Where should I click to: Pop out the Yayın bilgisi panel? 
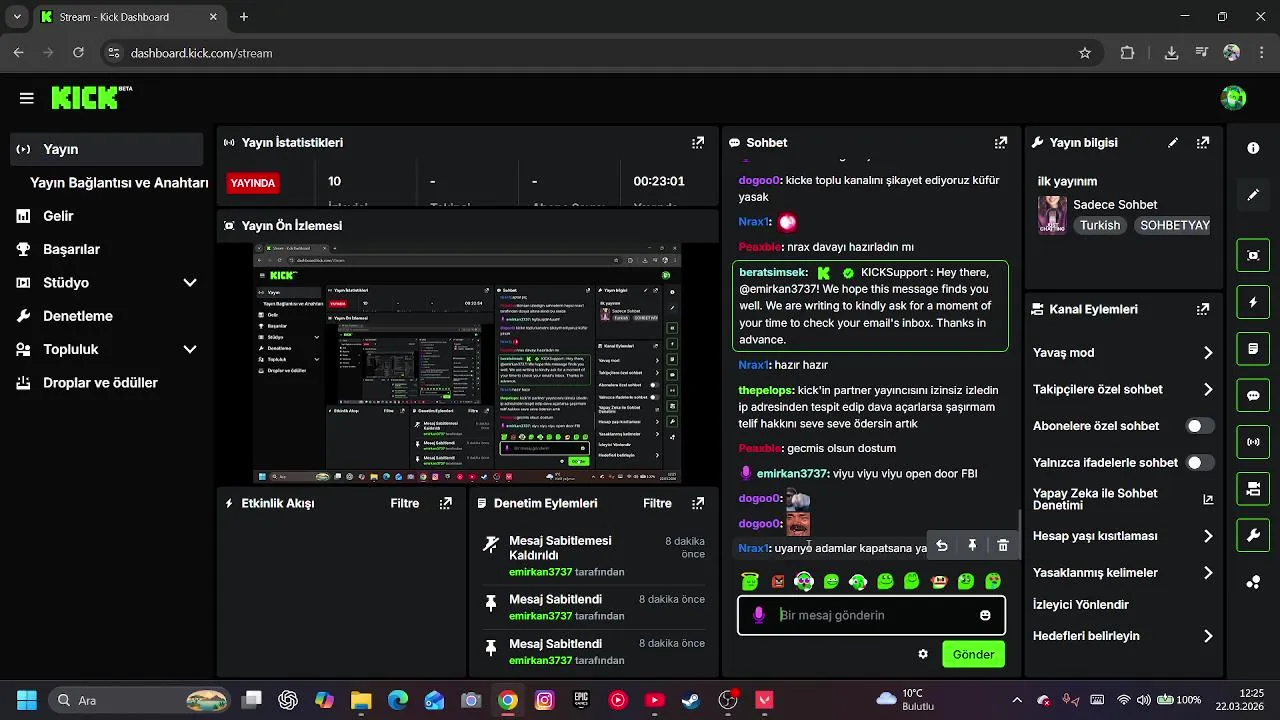[x=1203, y=143]
